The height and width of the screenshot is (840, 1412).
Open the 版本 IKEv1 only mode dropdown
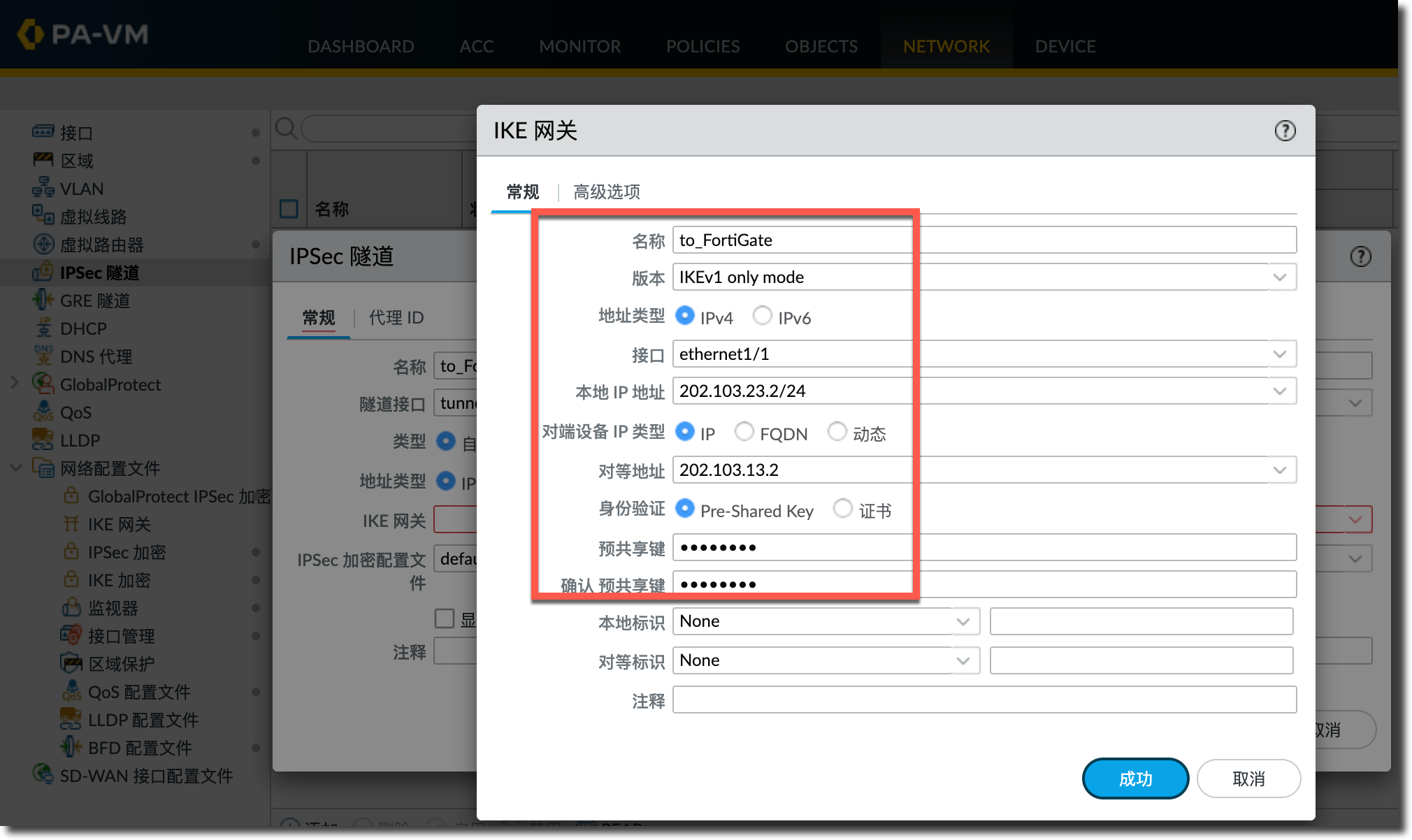point(1279,277)
